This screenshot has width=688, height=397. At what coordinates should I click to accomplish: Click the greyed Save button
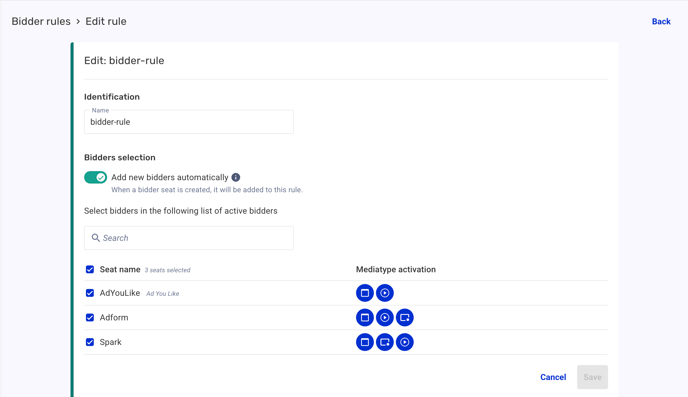click(592, 377)
